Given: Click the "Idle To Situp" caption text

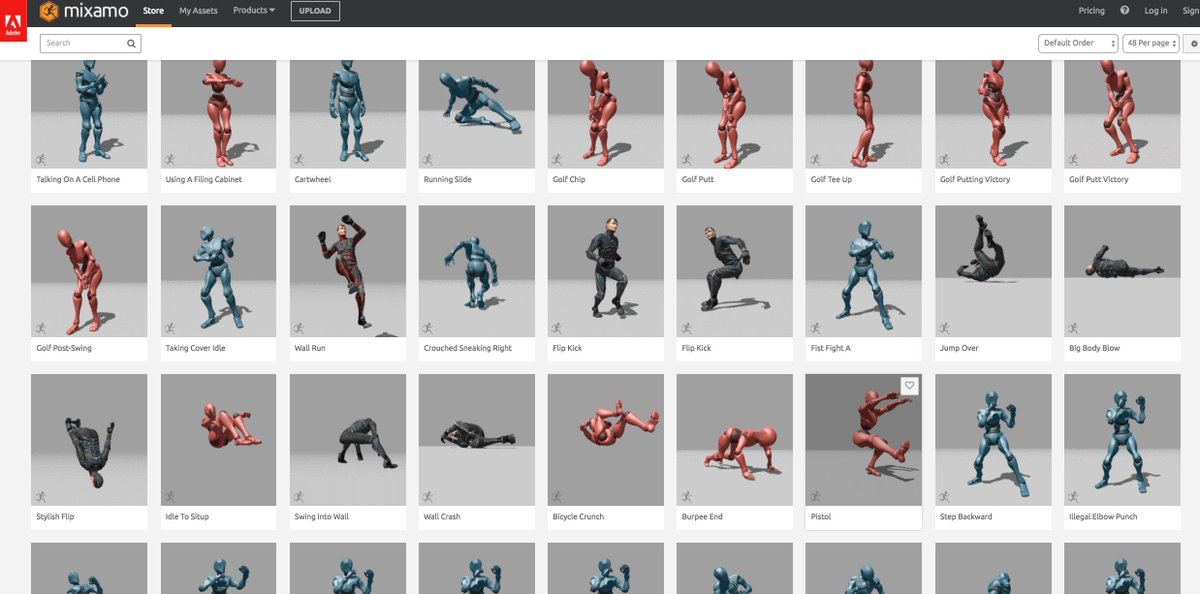Looking at the screenshot, I should [x=187, y=517].
